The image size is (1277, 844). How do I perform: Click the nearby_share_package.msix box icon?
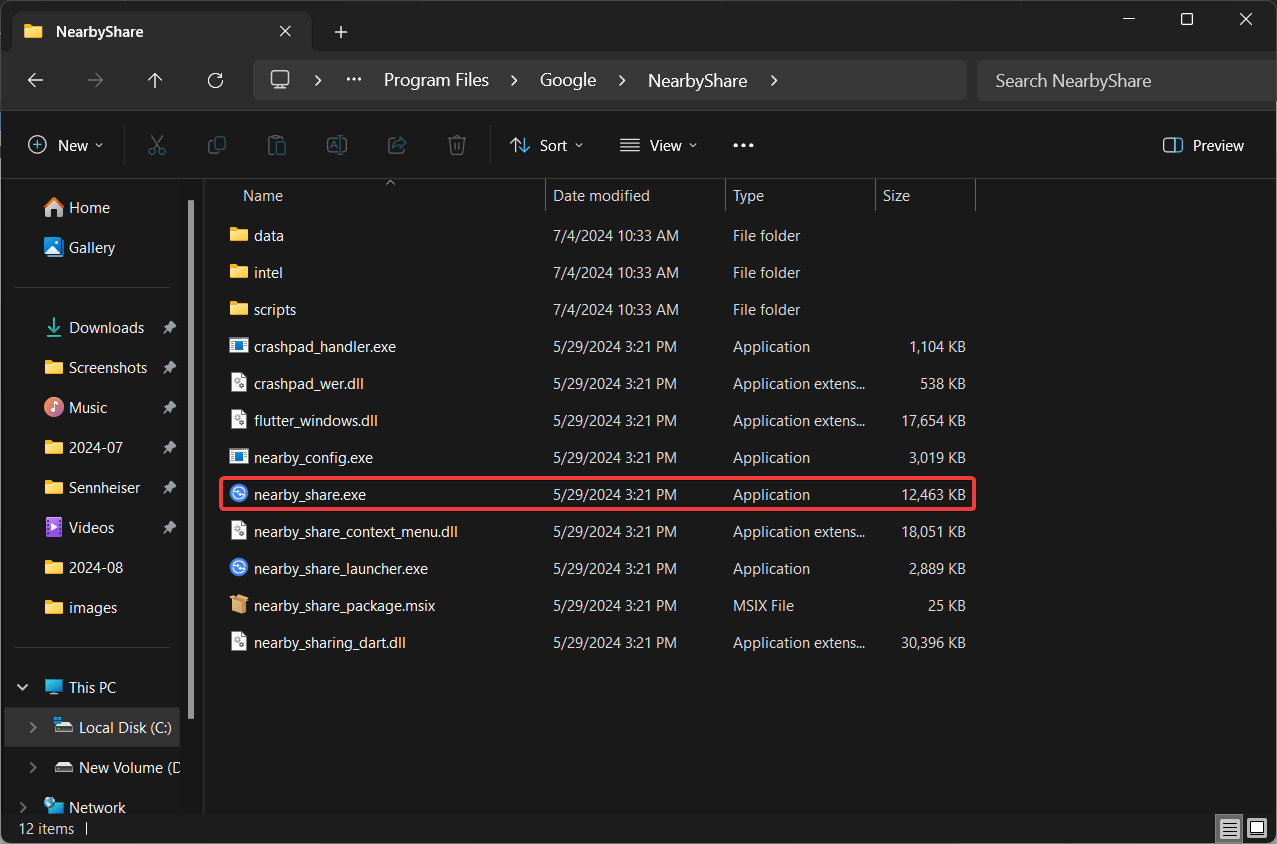(x=238, y=605)
